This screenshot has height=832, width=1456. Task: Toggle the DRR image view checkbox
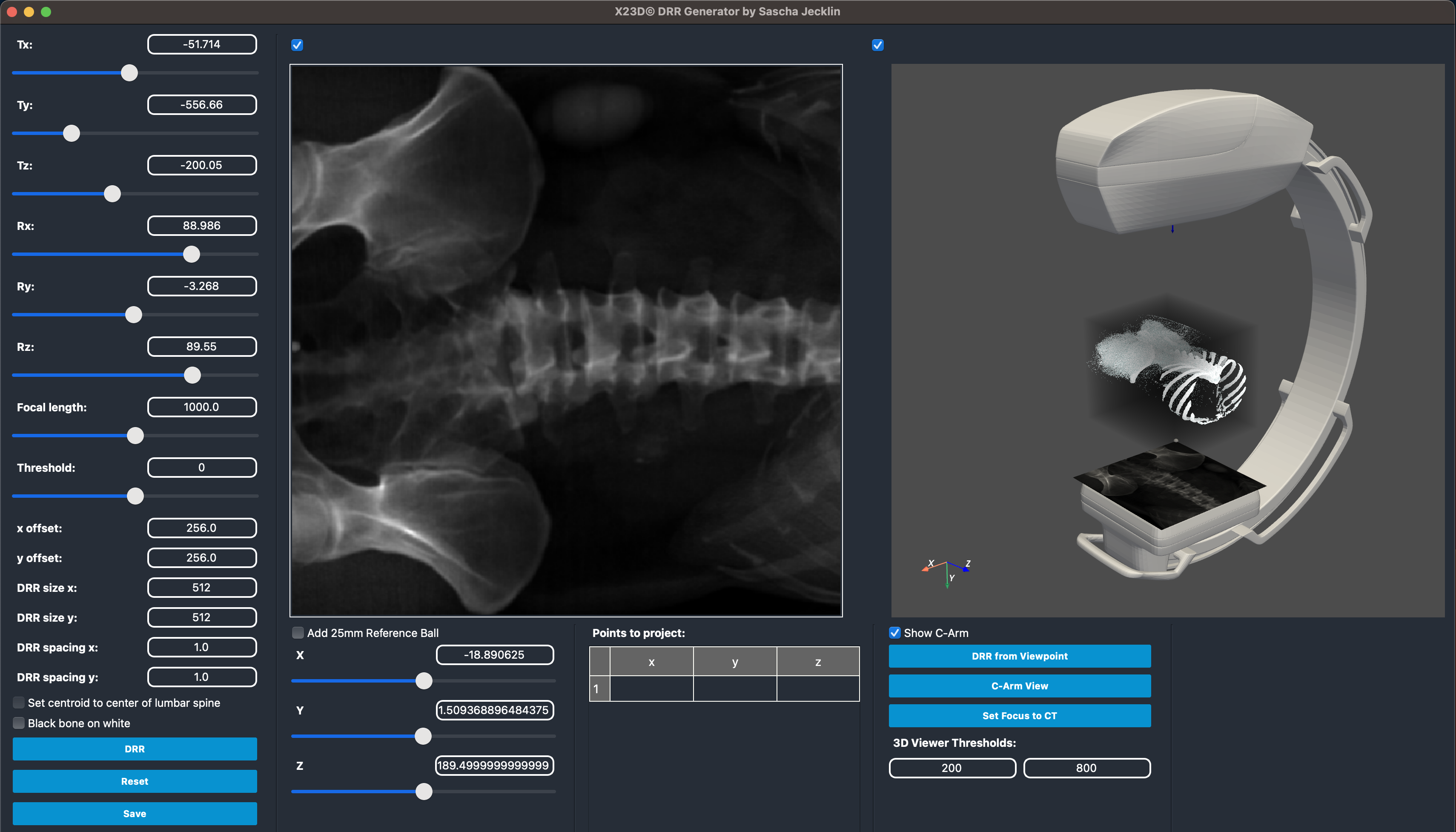pos(297,45)
